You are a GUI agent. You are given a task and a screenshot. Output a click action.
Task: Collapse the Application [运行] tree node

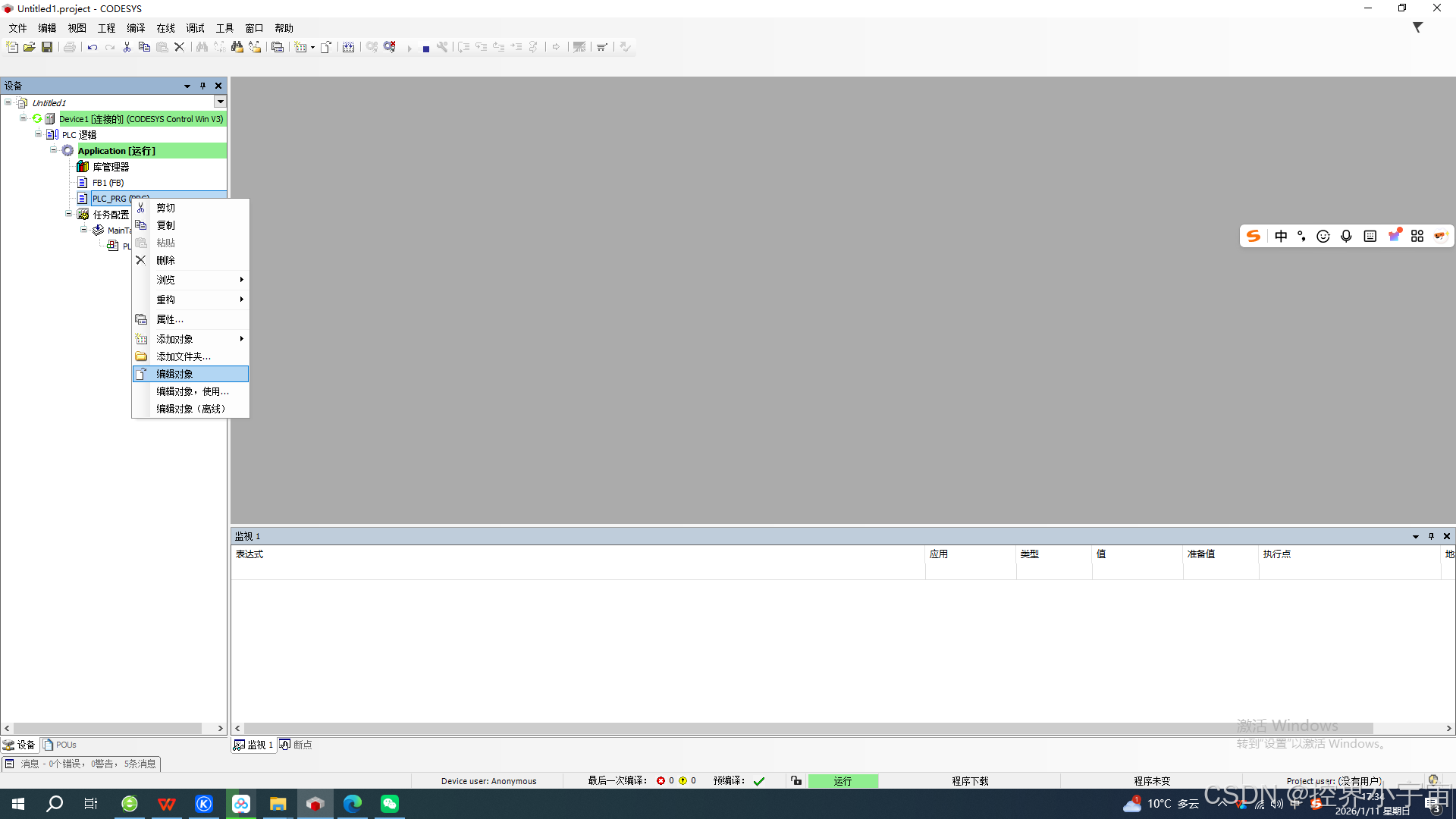pyautogui.click(x=54, y=150)
